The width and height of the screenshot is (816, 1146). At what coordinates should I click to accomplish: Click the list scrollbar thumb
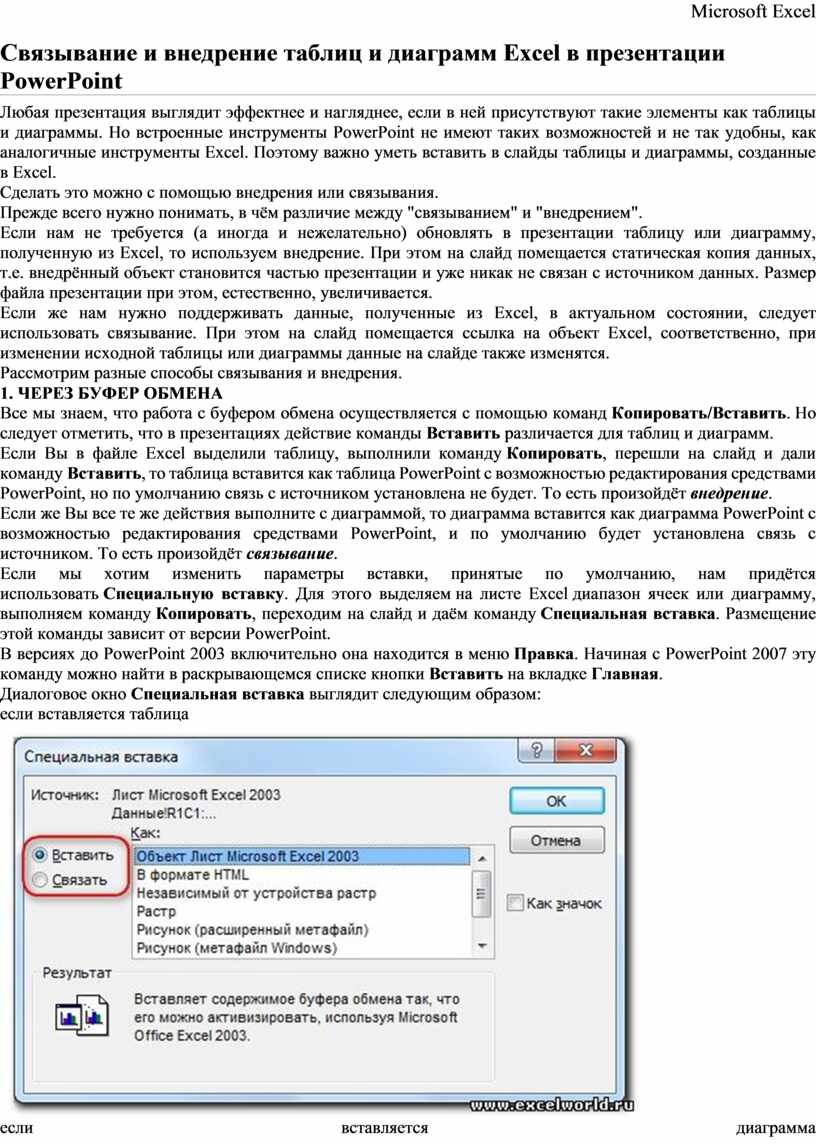pyautogui.click(x=481, y=893)
